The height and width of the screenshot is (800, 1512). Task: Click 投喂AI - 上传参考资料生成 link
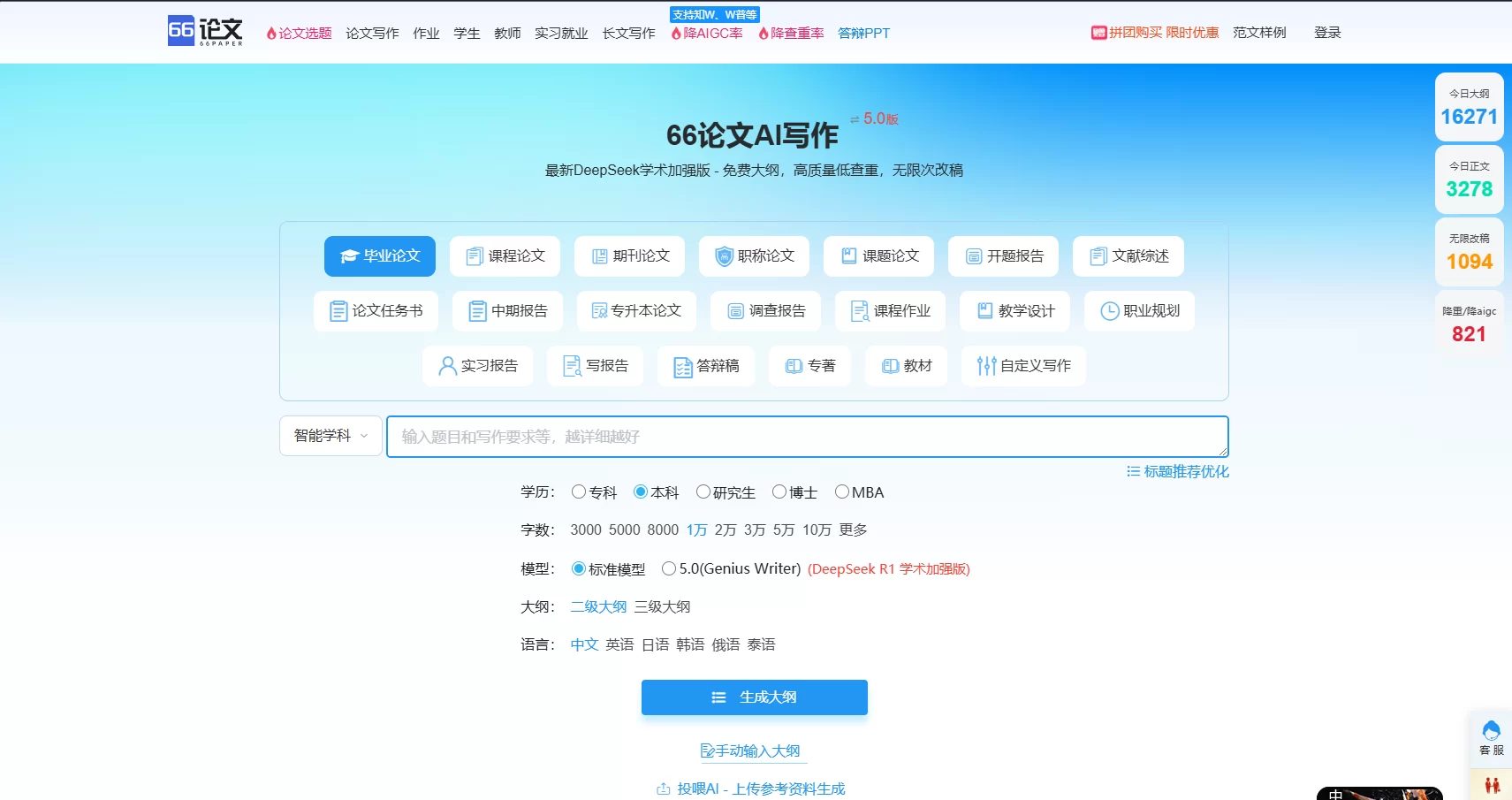[751, 789]
